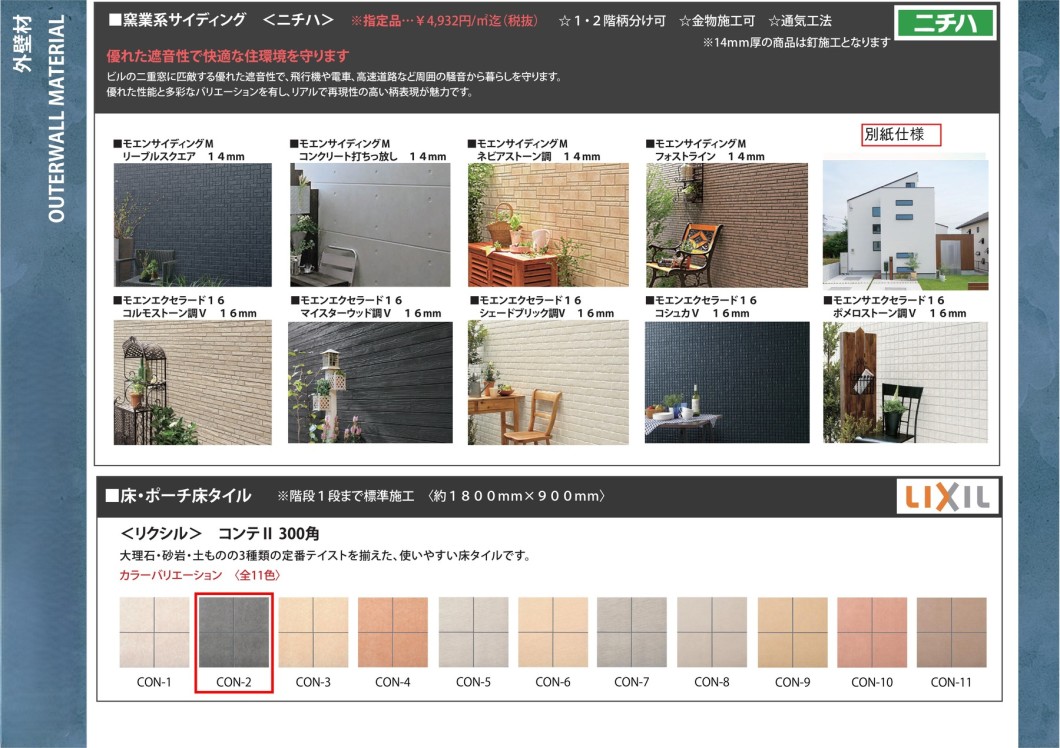Pick the CON-10 salmon tile swatch

tap(872, 632)
